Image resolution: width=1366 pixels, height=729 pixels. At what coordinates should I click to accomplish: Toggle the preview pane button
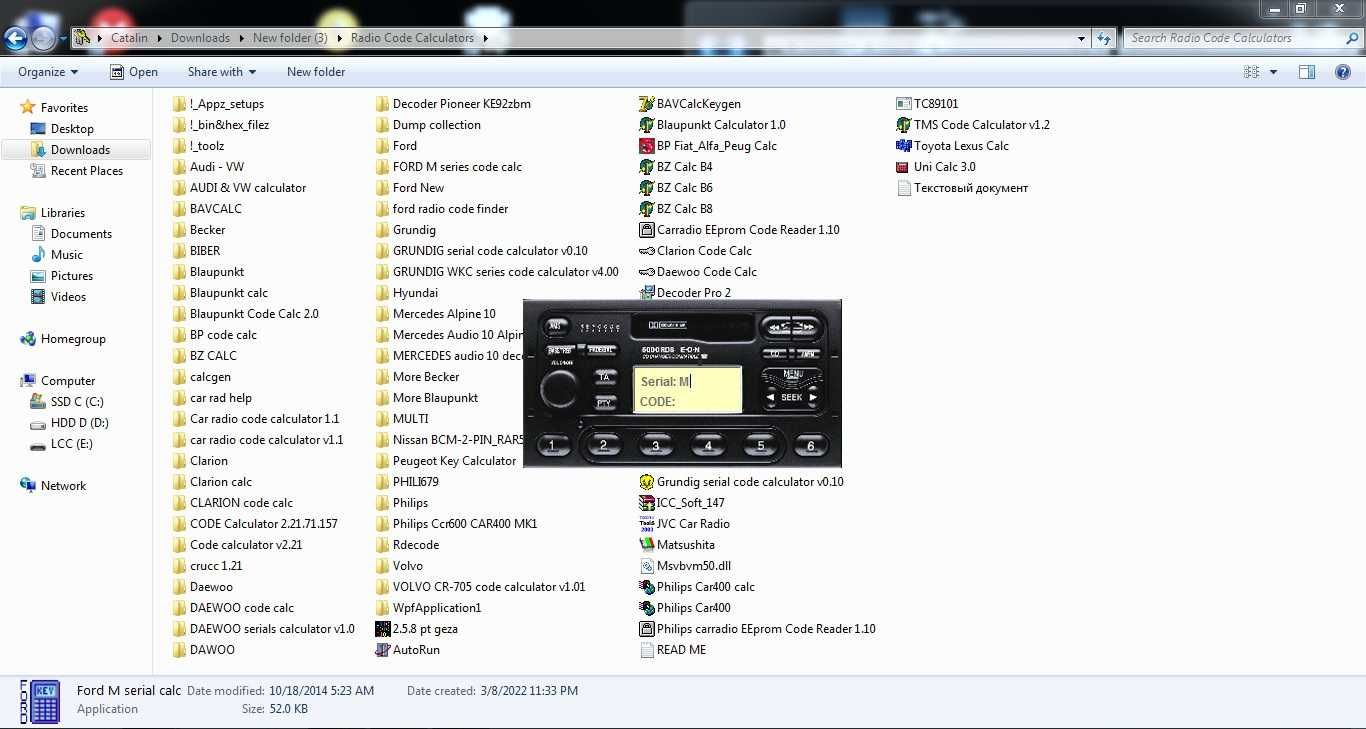click(x=1307, y=72)
